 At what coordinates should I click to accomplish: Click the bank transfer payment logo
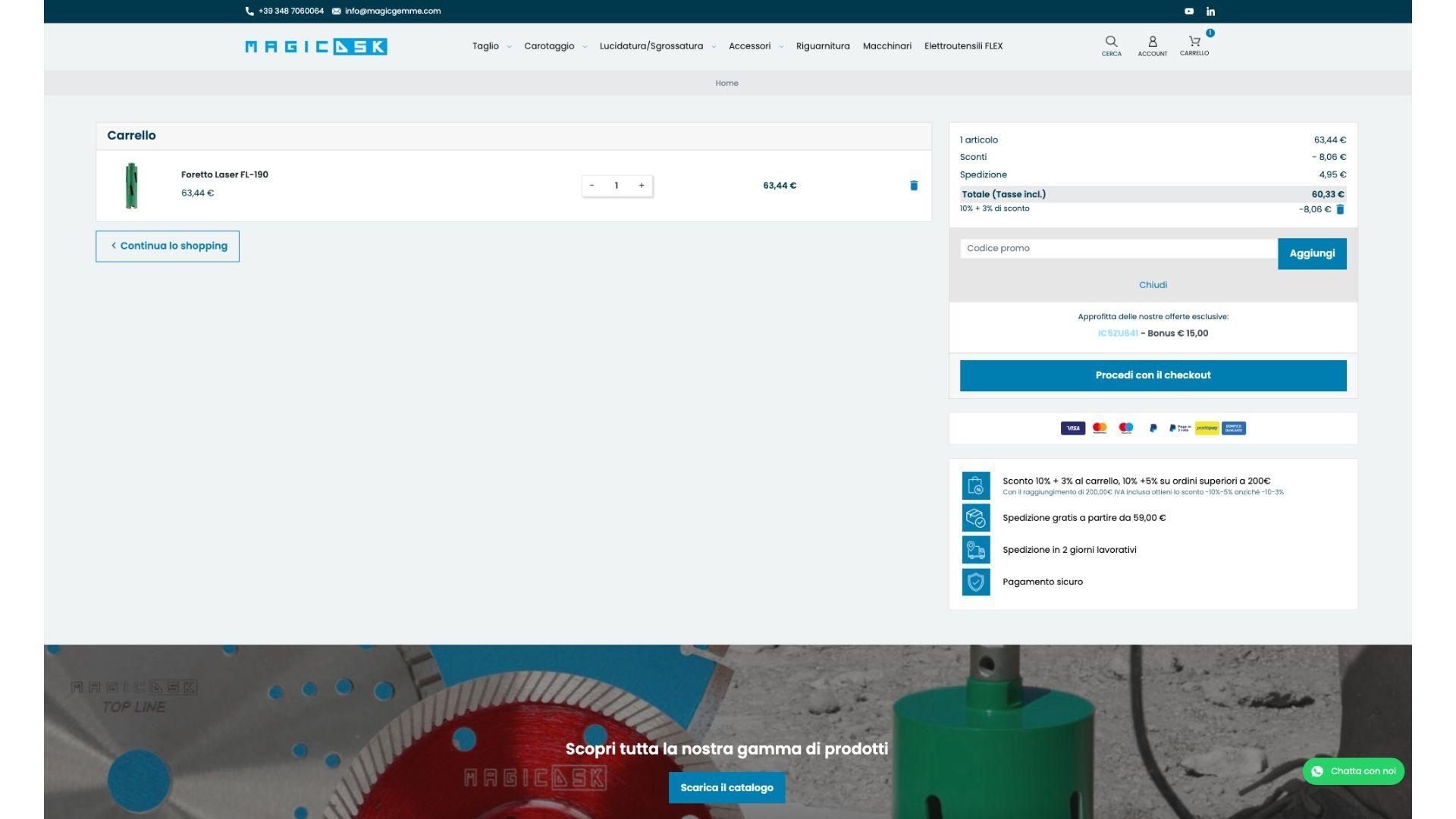click(x=1234, y=428)
